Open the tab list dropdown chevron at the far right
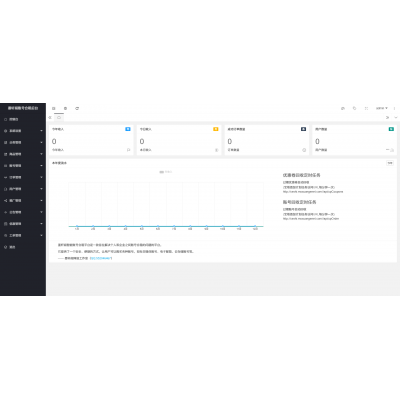The image size is (400, 400). point(396,117)
